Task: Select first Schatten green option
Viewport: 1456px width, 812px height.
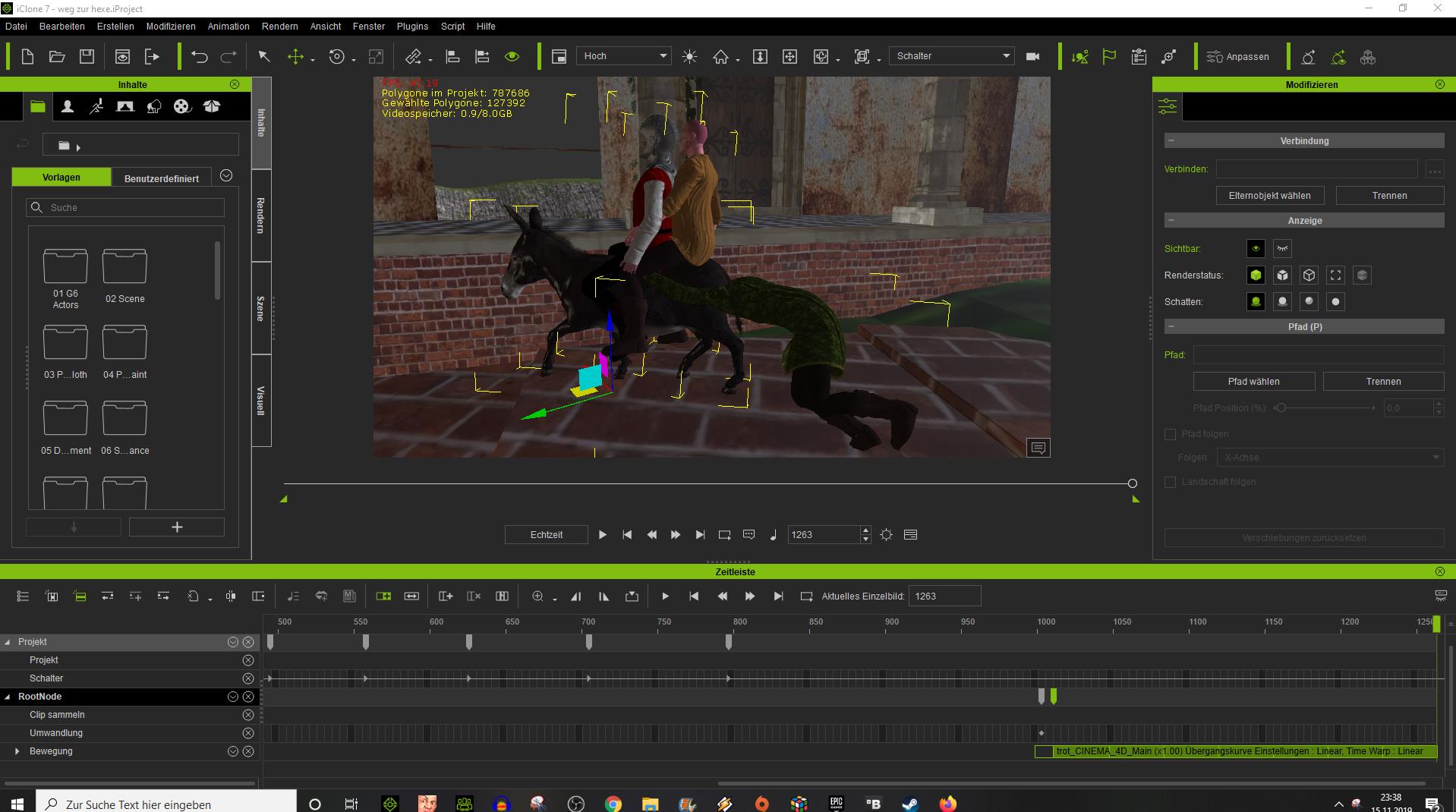Action: click(x=1256, y=302)
